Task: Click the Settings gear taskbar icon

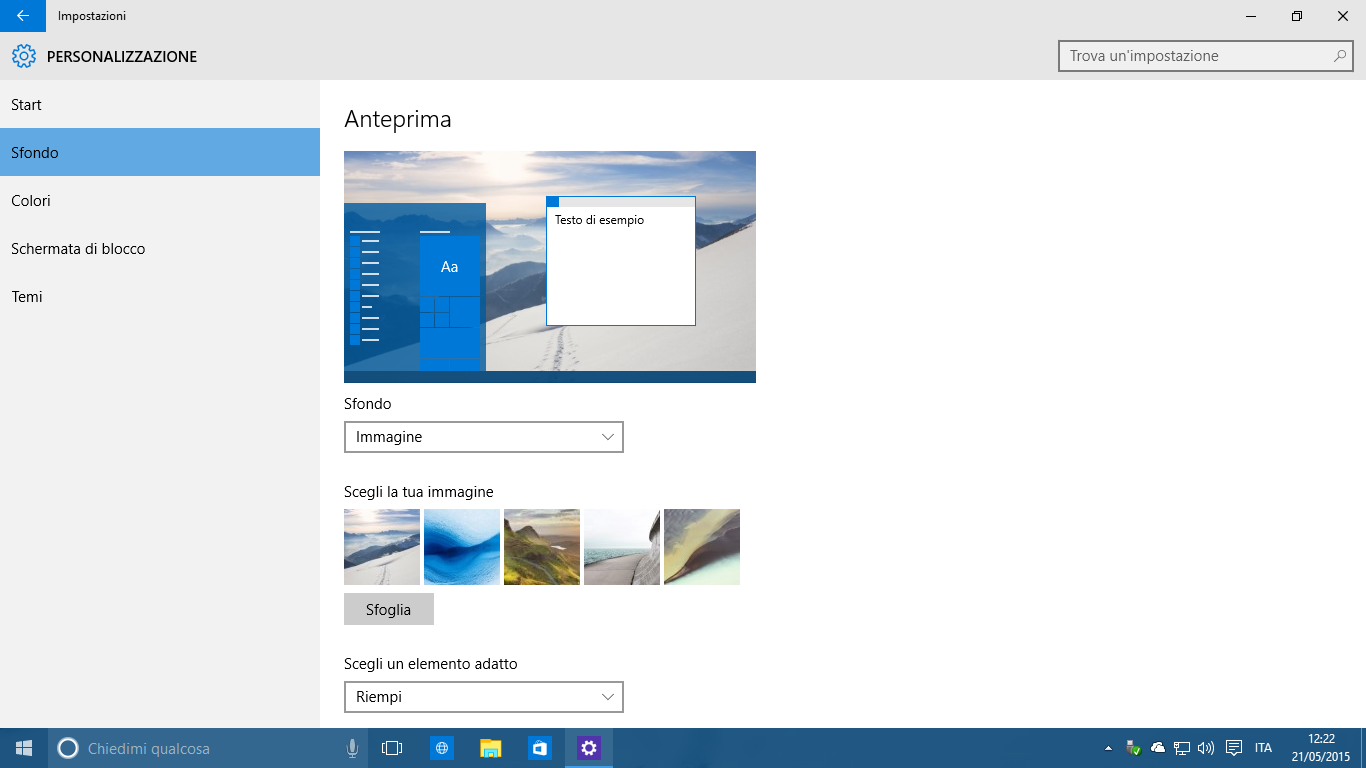Action: (x=588, y=748)
